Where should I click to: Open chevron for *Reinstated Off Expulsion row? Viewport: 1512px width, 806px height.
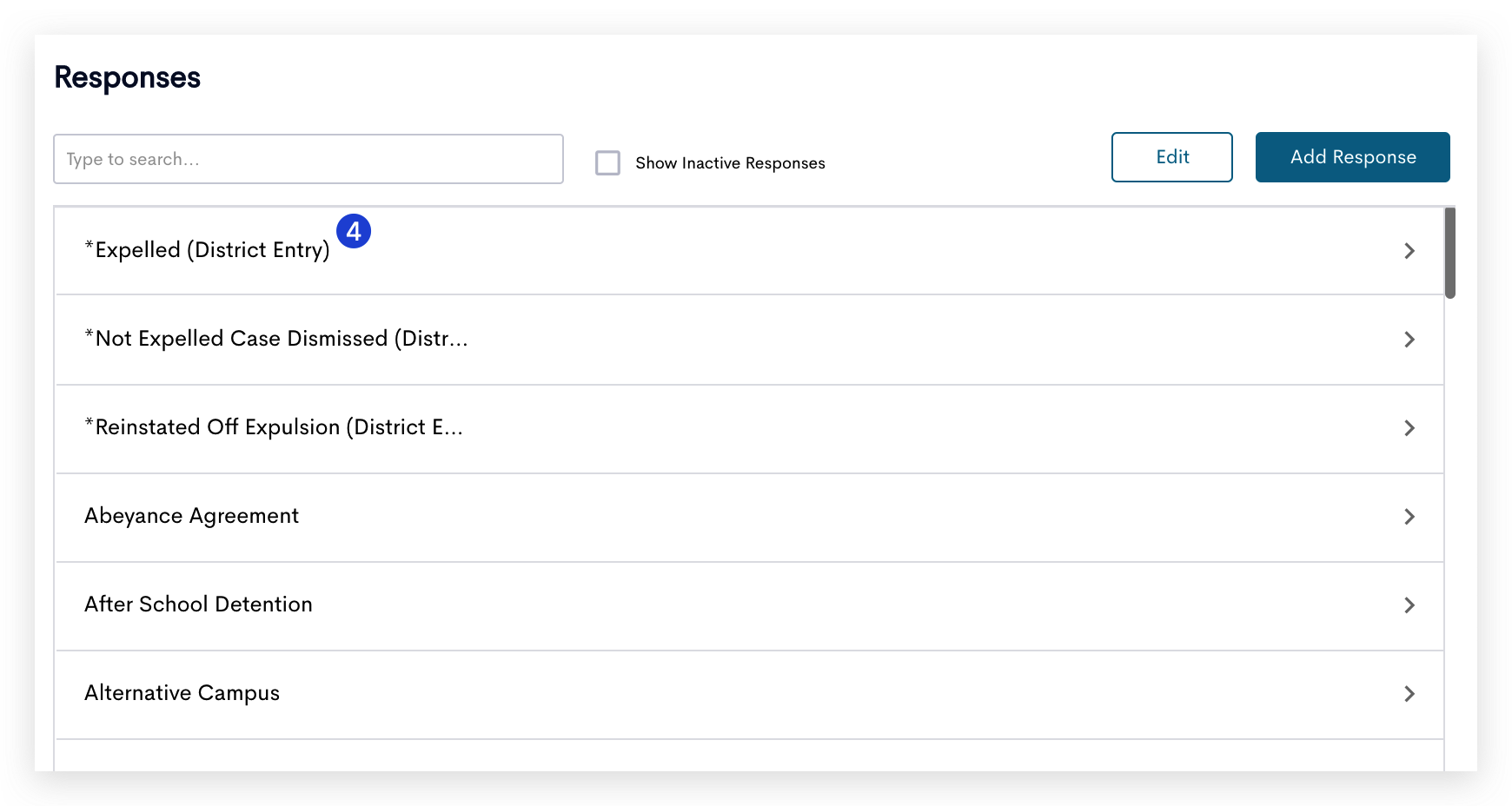click(1409, 428)
